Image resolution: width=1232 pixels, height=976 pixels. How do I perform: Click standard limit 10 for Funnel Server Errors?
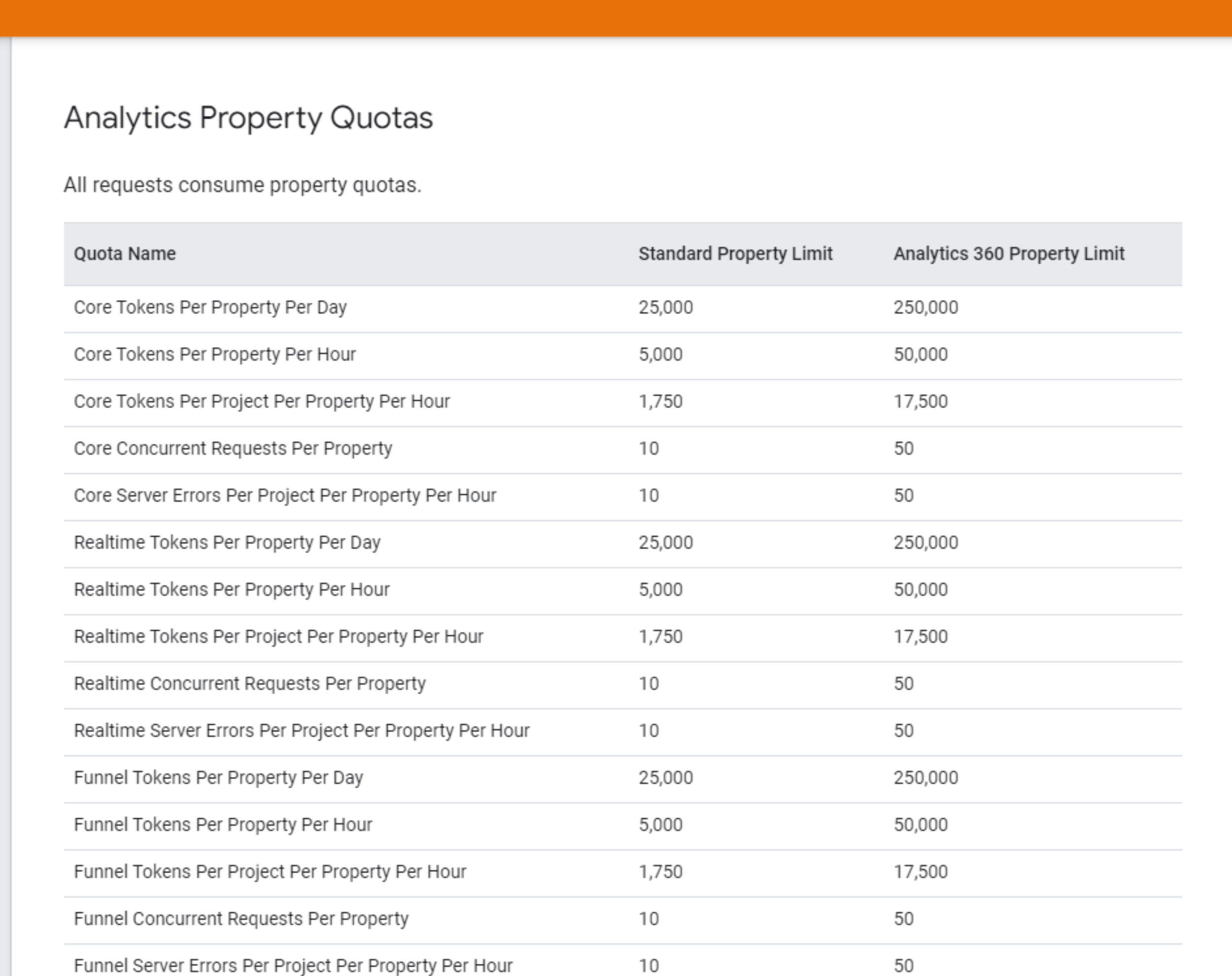point(649,966)
